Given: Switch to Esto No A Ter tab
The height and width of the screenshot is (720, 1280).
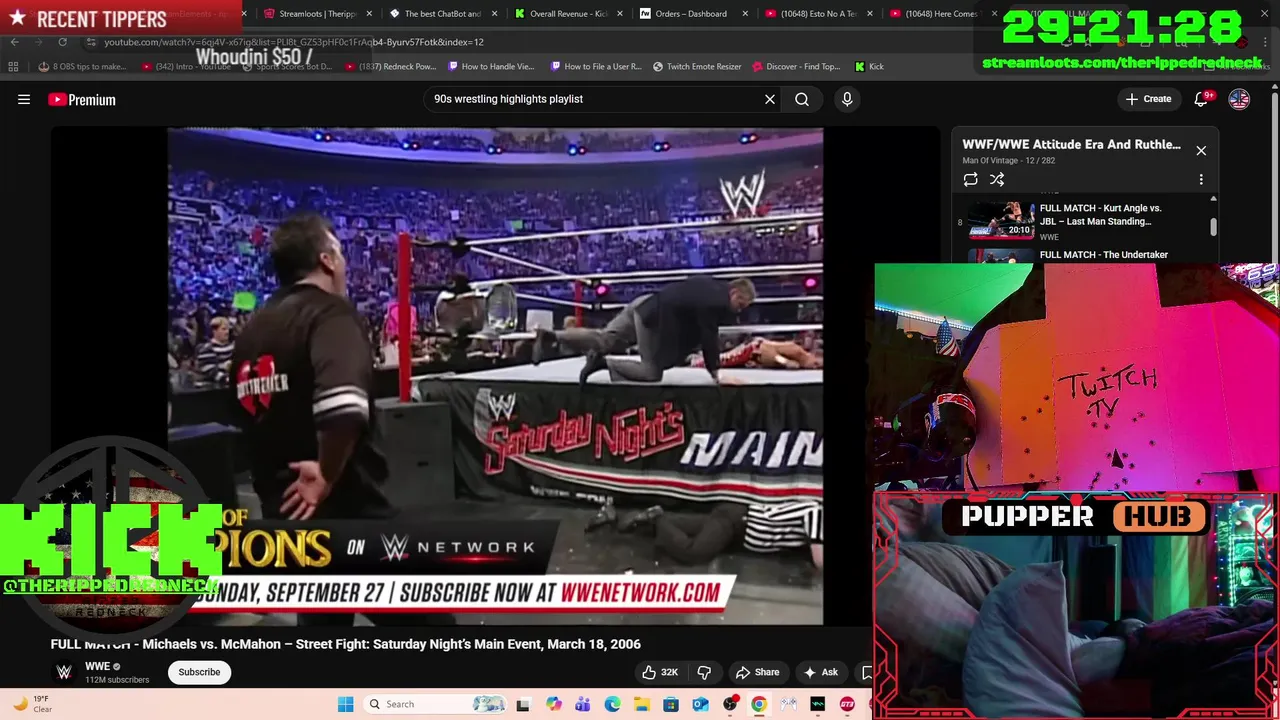Looking at the screenshot, I should coord(817,14).
